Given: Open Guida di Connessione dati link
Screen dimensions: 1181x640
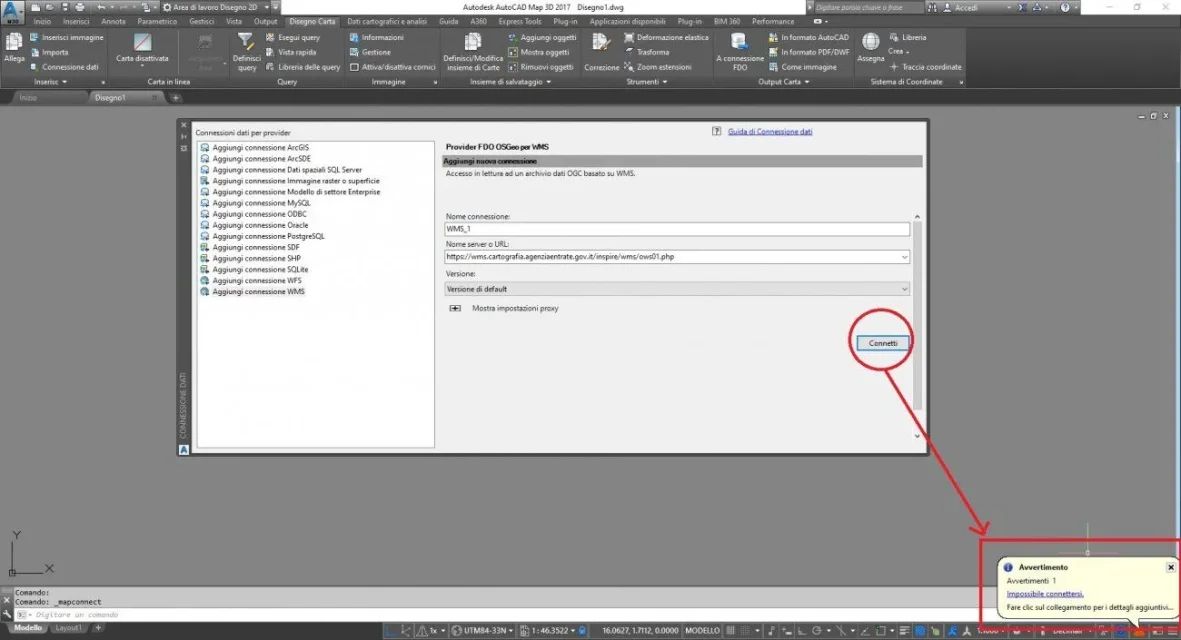Looking at the screenshot, I should tap(769, 132).
